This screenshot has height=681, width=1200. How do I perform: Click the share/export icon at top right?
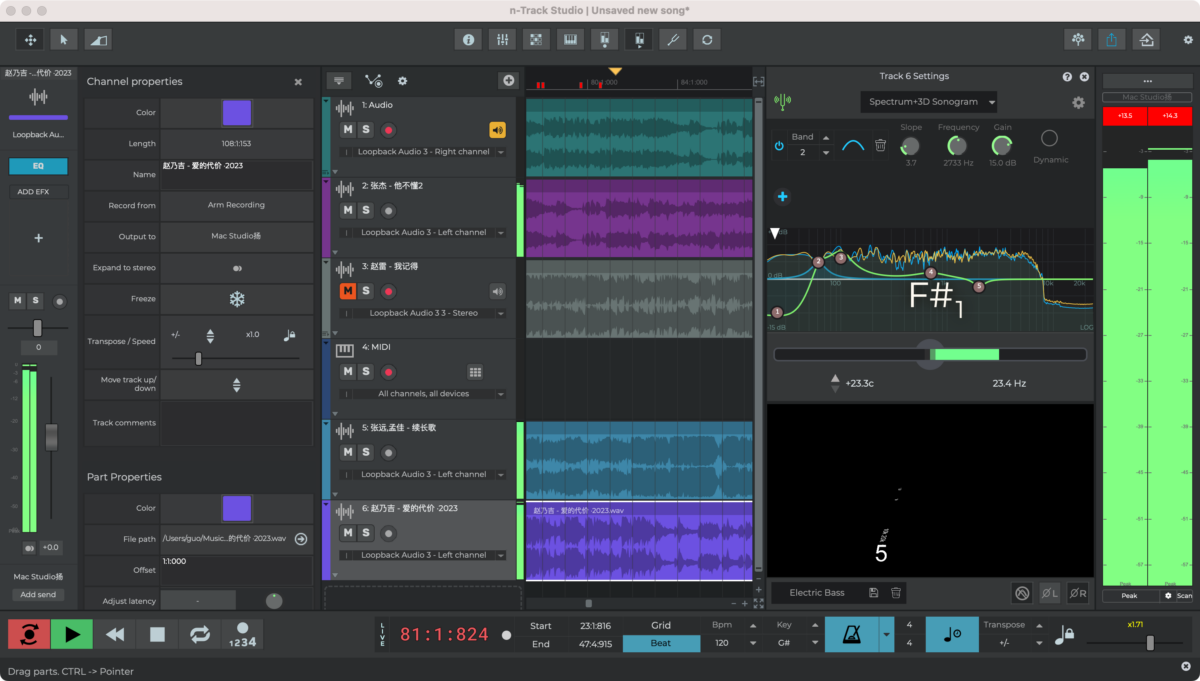(1112, 39)
